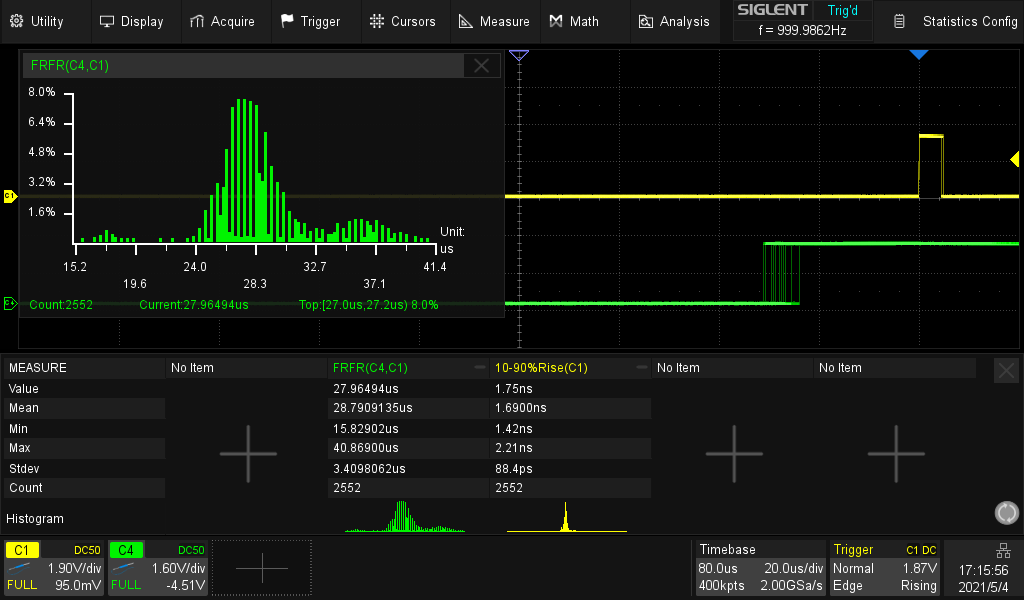Select the C4 channel box

[x=157, y=567]
